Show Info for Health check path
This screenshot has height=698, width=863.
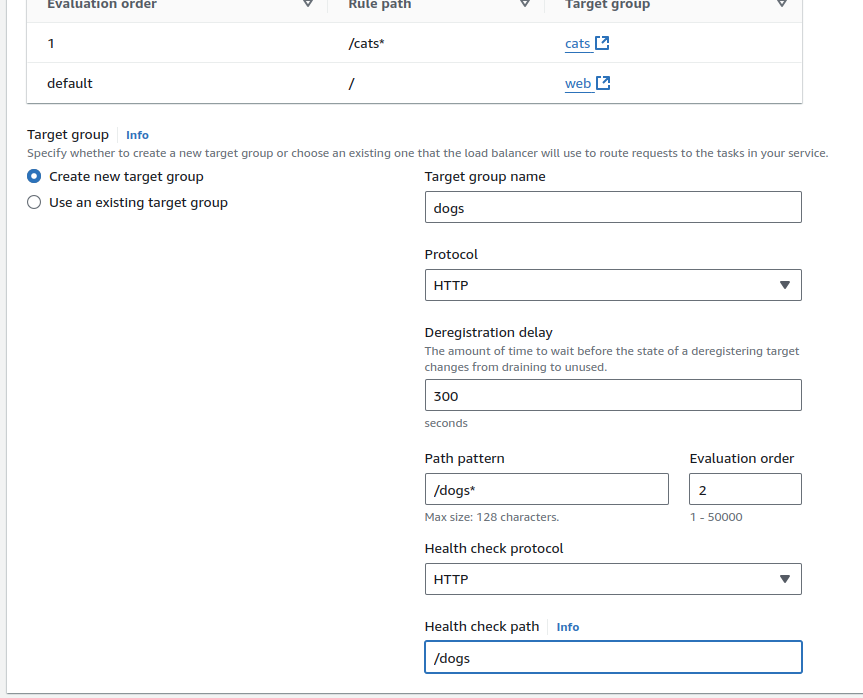[x=567, y=627]
